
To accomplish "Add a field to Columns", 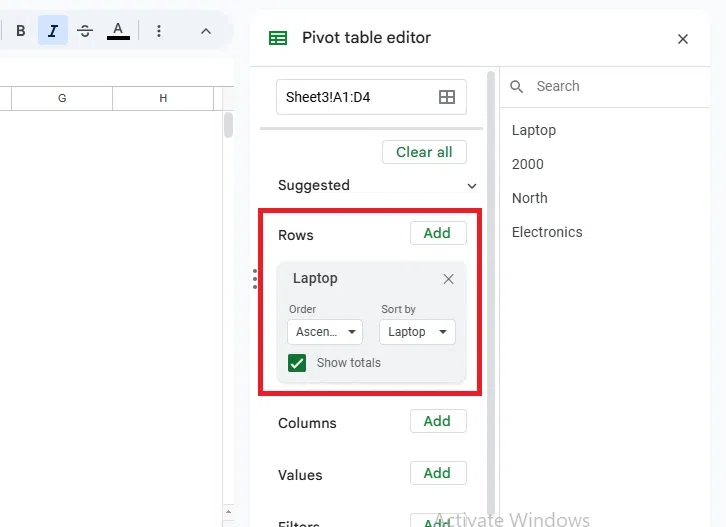I will coord(437,421).
